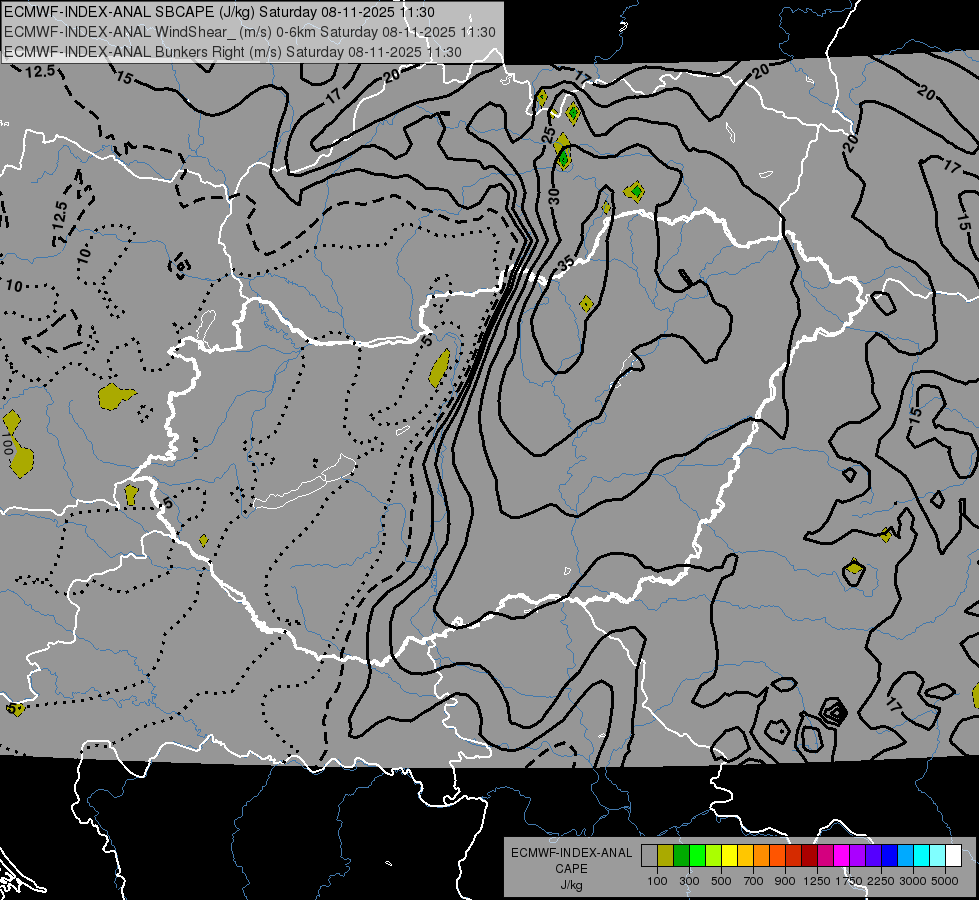Select the legend value 100

(x=657, y=881)
